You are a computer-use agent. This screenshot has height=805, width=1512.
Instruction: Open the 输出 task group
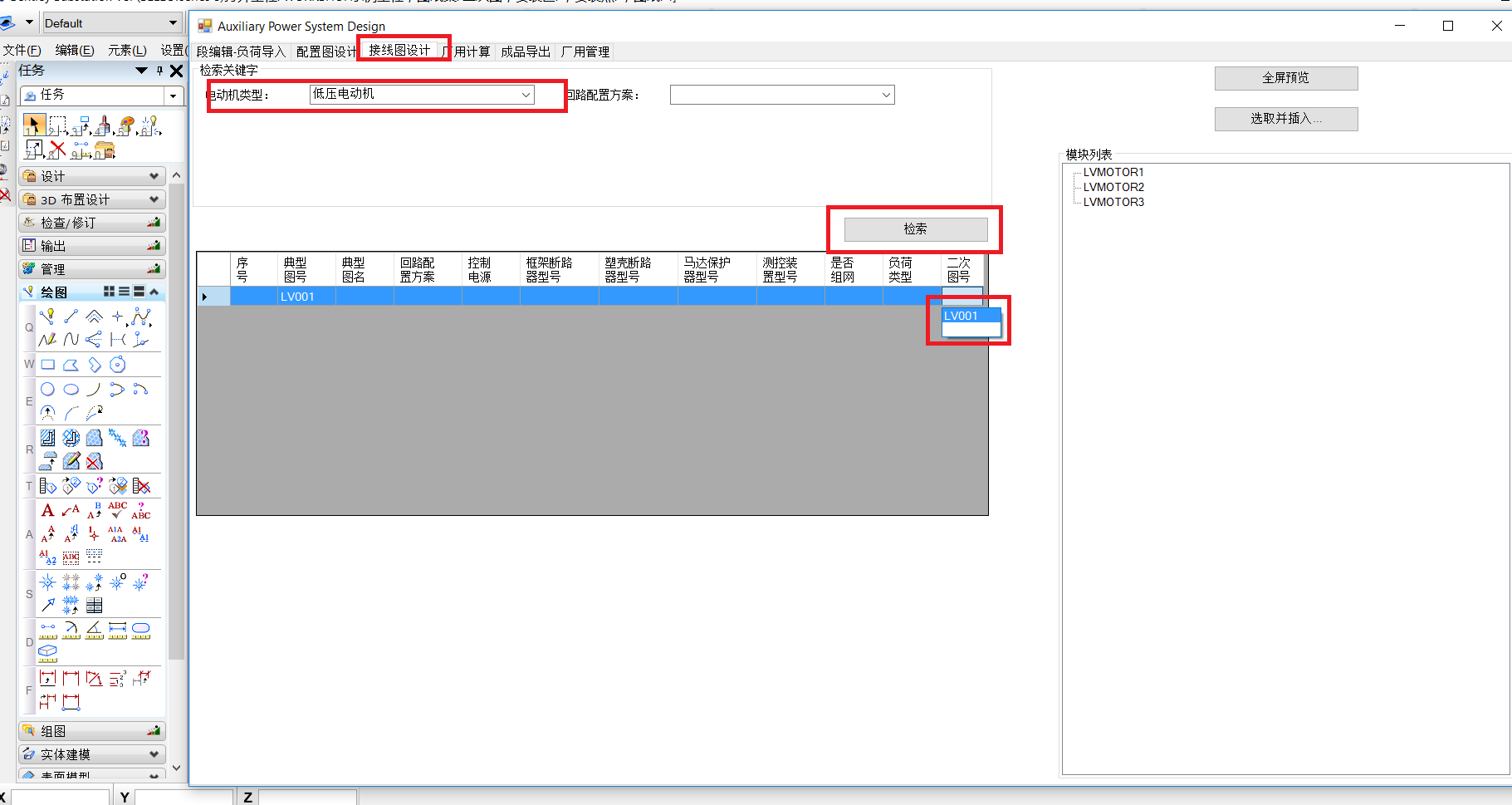[92, 246]
